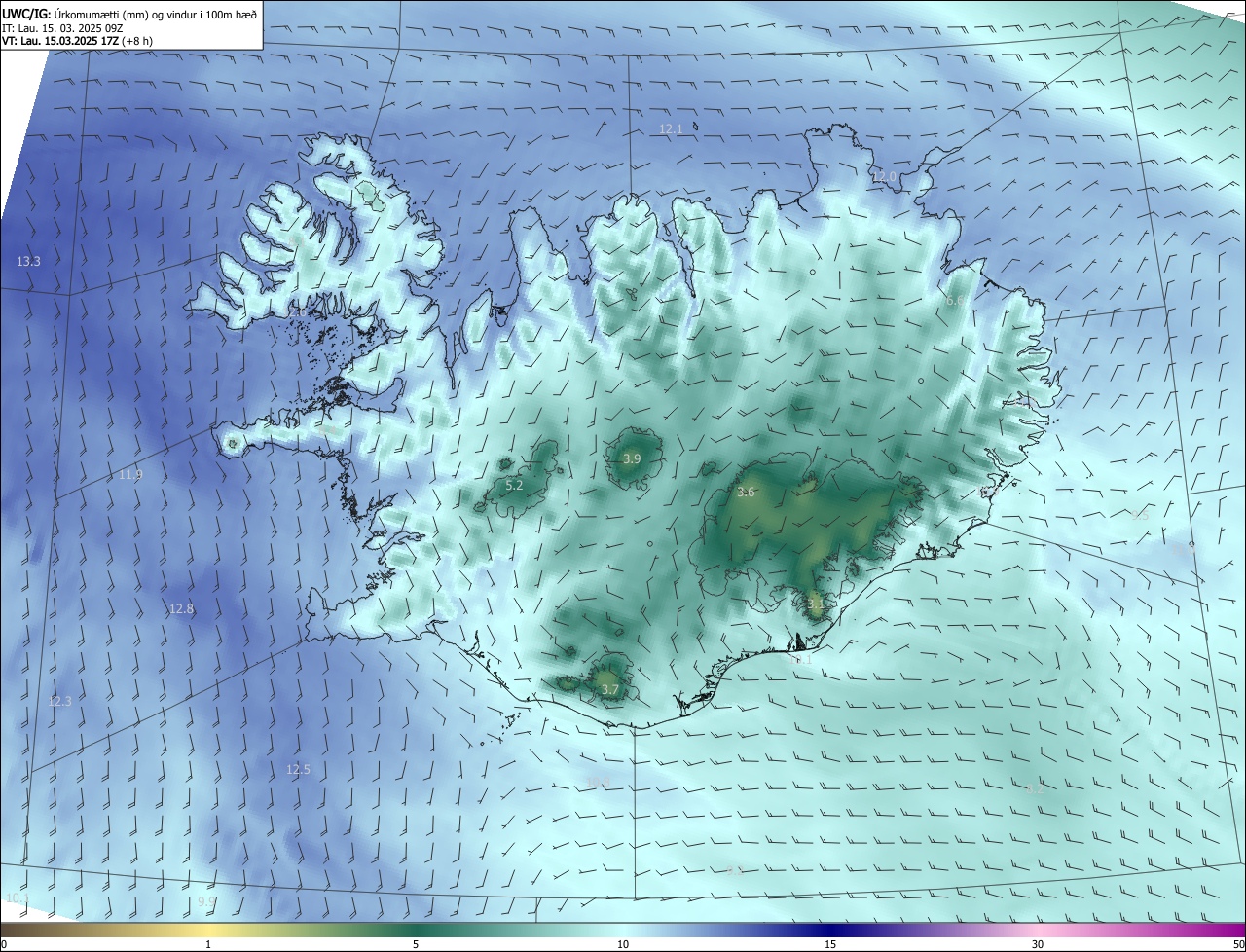The image size is (1246, 952).
Task: Click the 10 tick label on the color scale
Action: 623,944
